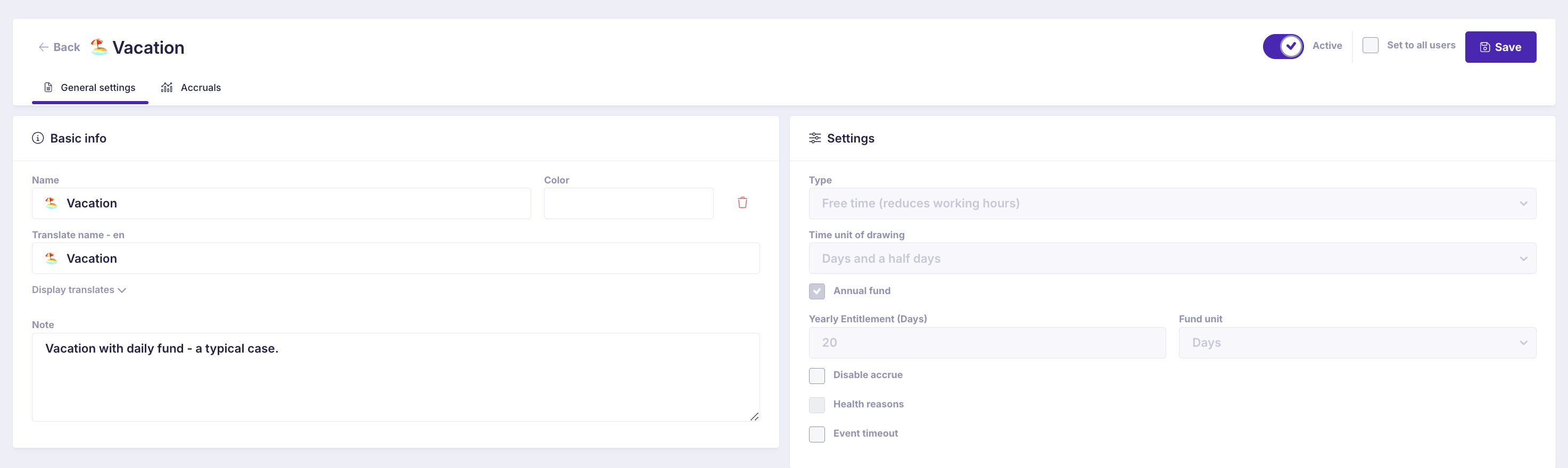Click the emoji icon in the Name field

51,203
